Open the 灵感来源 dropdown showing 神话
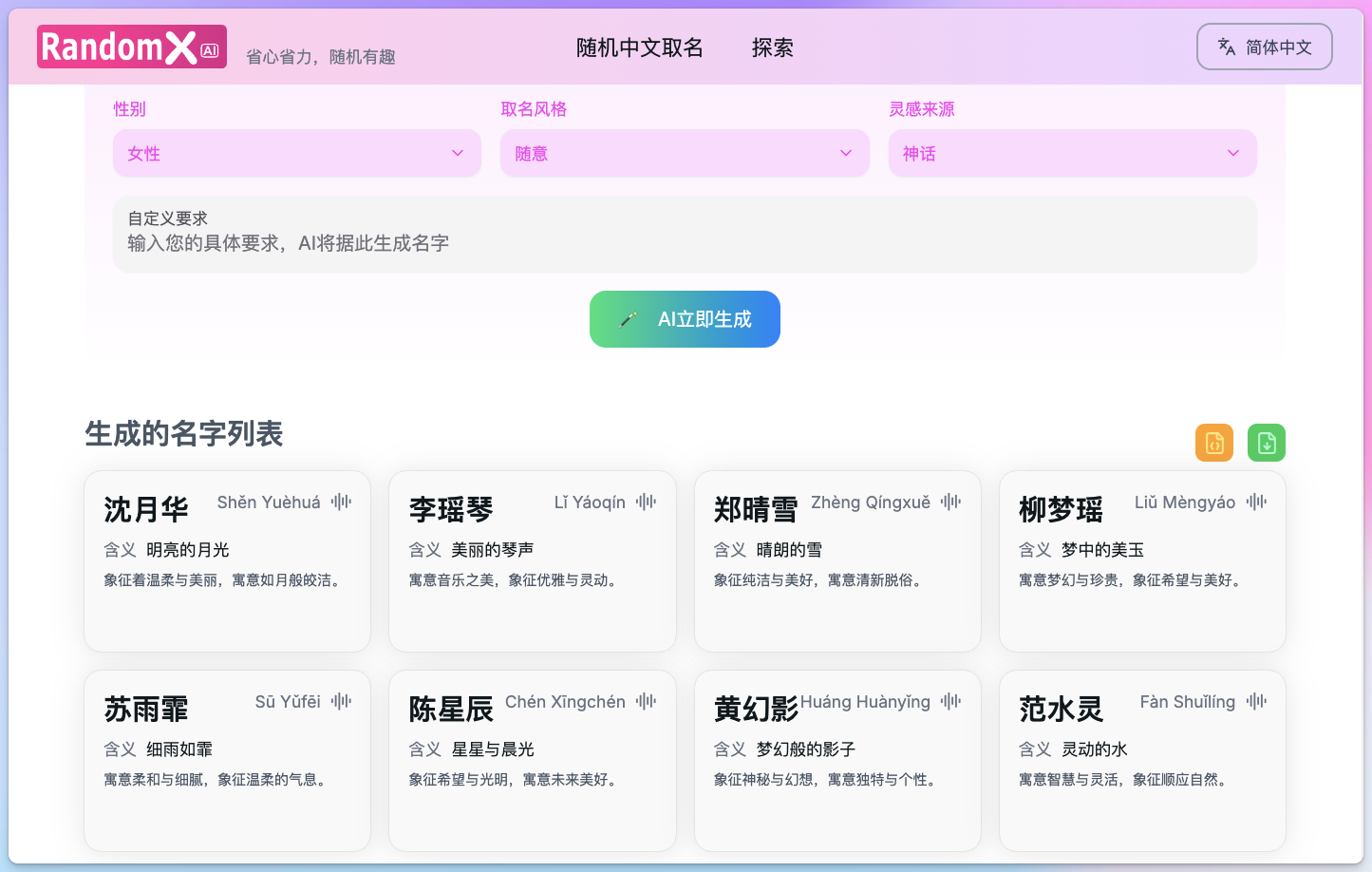The image size is (1372, 872). click(1072, 153)
